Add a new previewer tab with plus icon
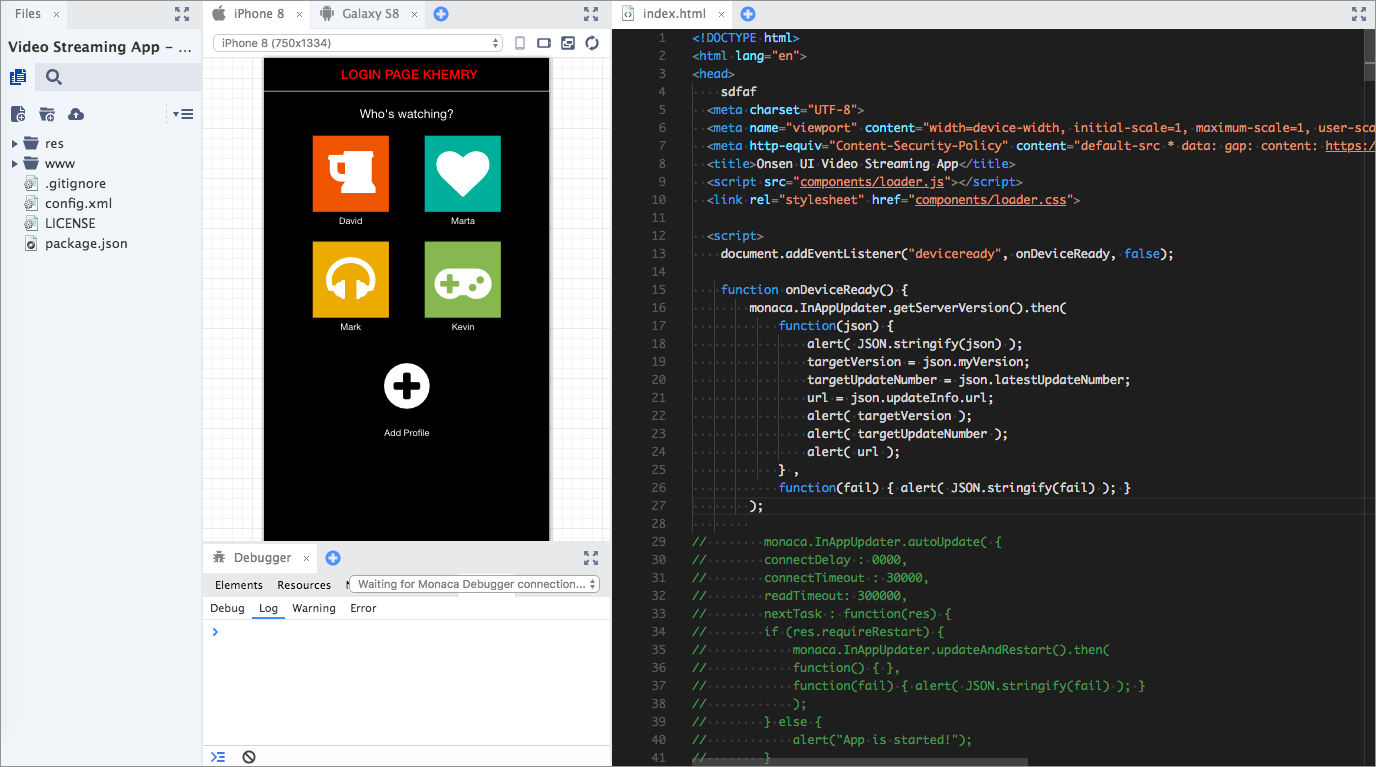Image resolution: width=1376 pixels, height=767 pixels. point(441,14)
